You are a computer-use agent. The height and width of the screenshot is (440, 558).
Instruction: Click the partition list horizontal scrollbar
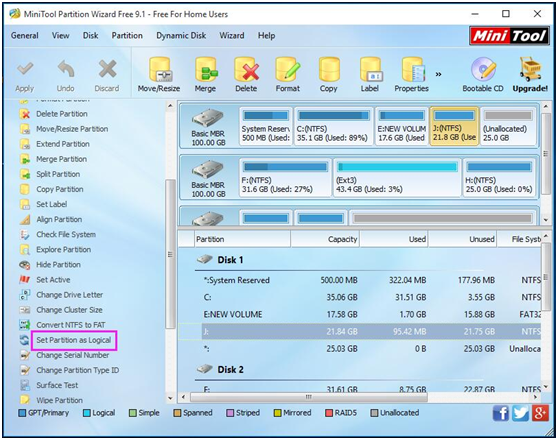tap(309, 397)
